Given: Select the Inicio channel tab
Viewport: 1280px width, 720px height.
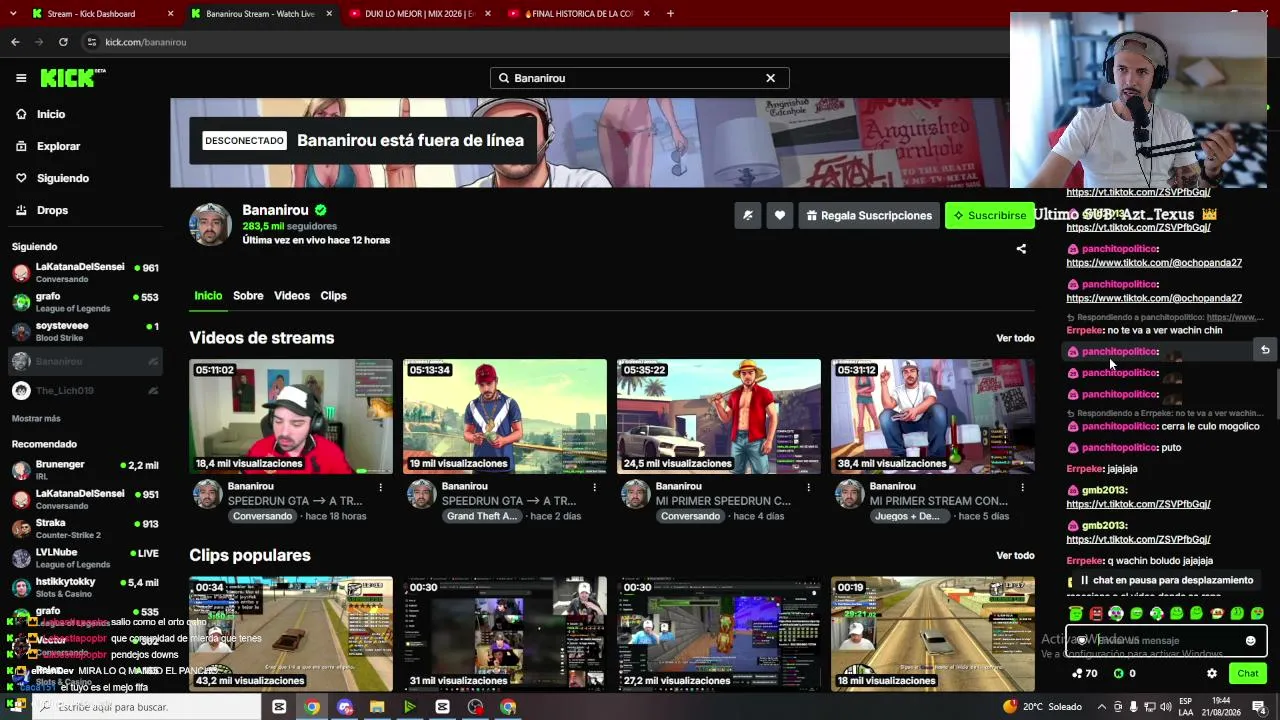Looking at the screenshot, I should tap(208, 296).
